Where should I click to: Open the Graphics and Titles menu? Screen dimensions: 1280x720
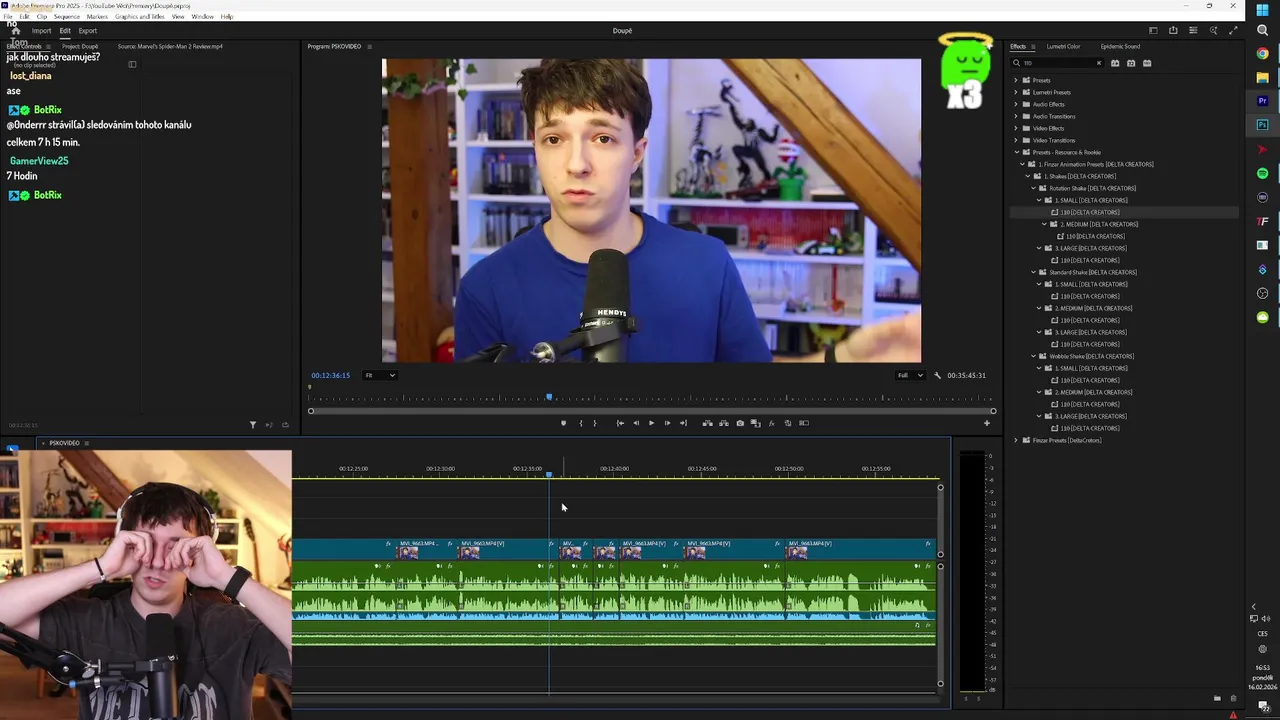click(x=140, y=17)
